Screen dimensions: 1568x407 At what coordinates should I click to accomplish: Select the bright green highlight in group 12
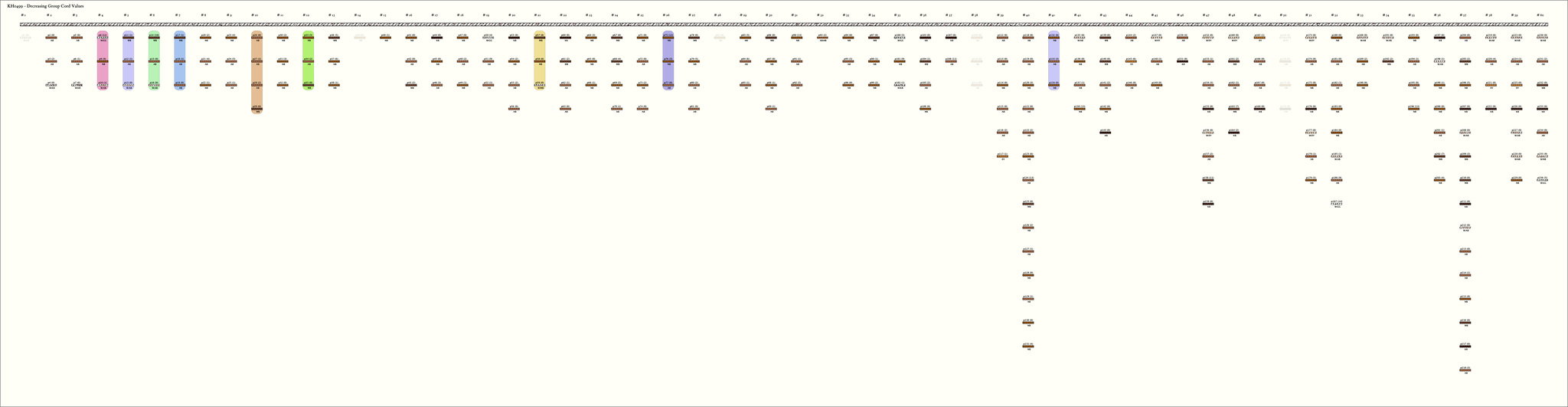[x=309, y=61]
